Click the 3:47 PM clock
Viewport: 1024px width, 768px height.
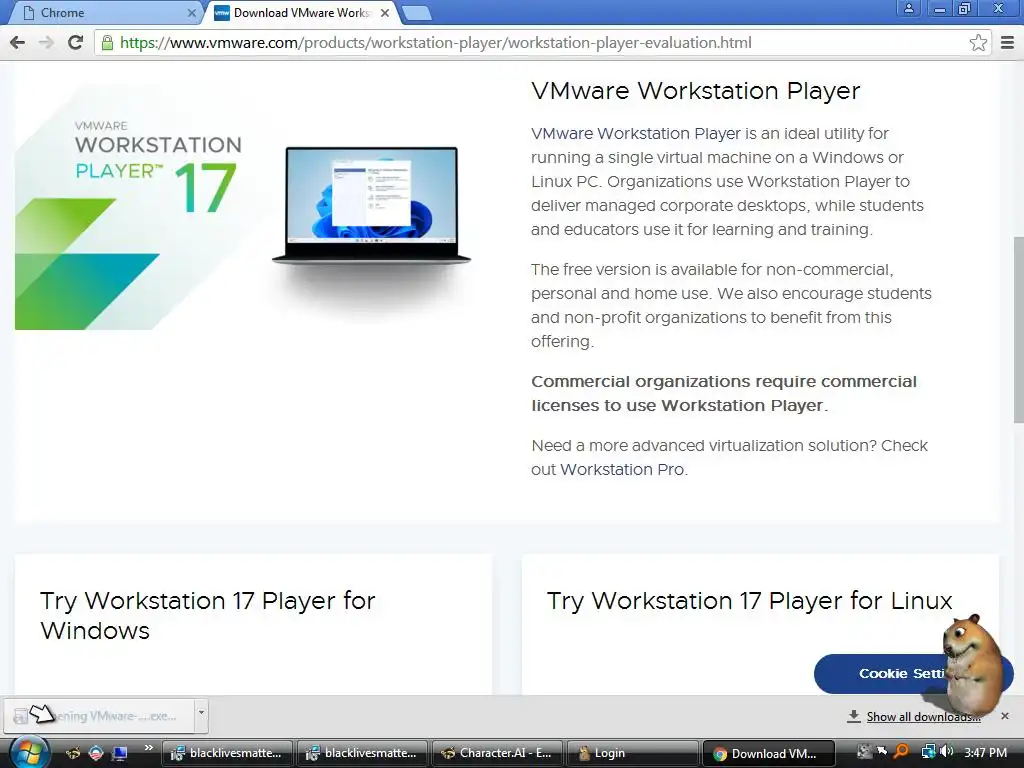985,753
